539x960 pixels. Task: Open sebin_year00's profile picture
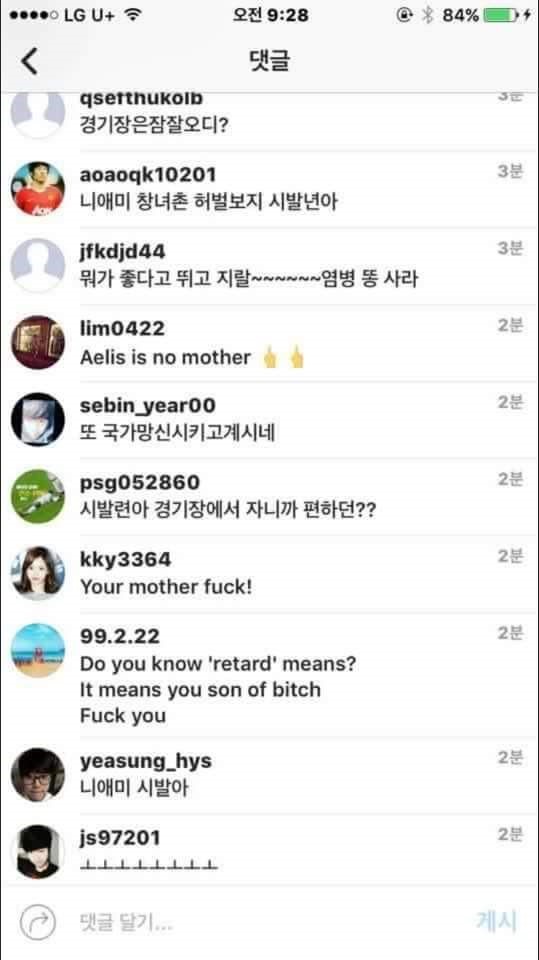[x=38, y=419]
